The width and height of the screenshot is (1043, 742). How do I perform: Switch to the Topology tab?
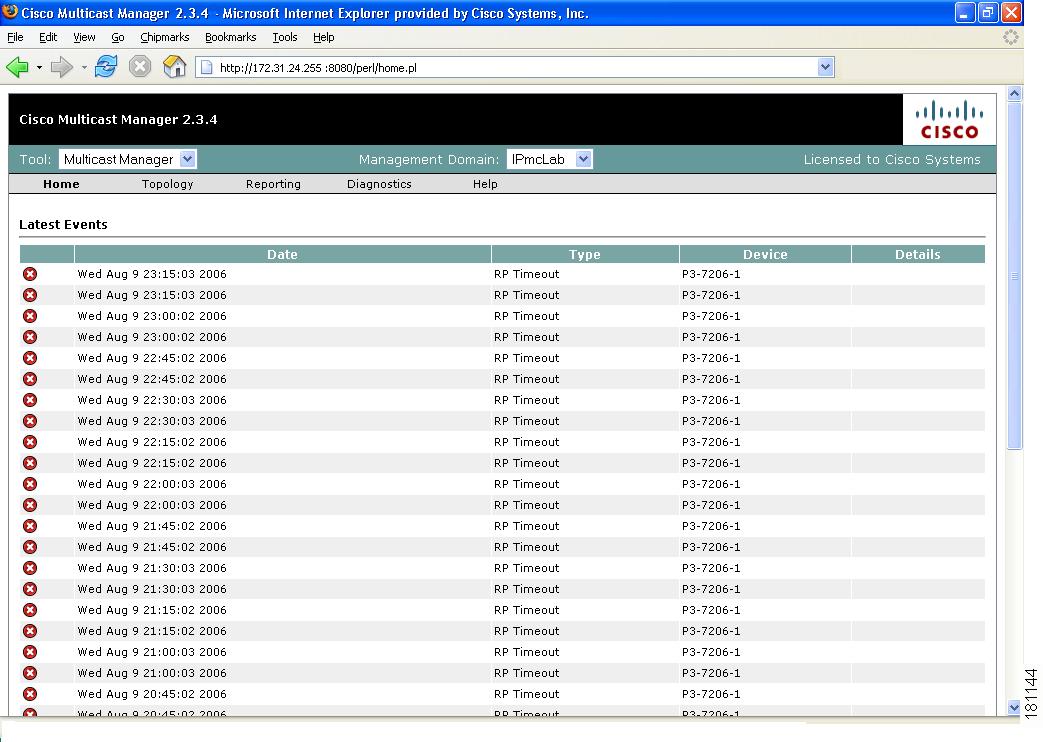(168, 184)
